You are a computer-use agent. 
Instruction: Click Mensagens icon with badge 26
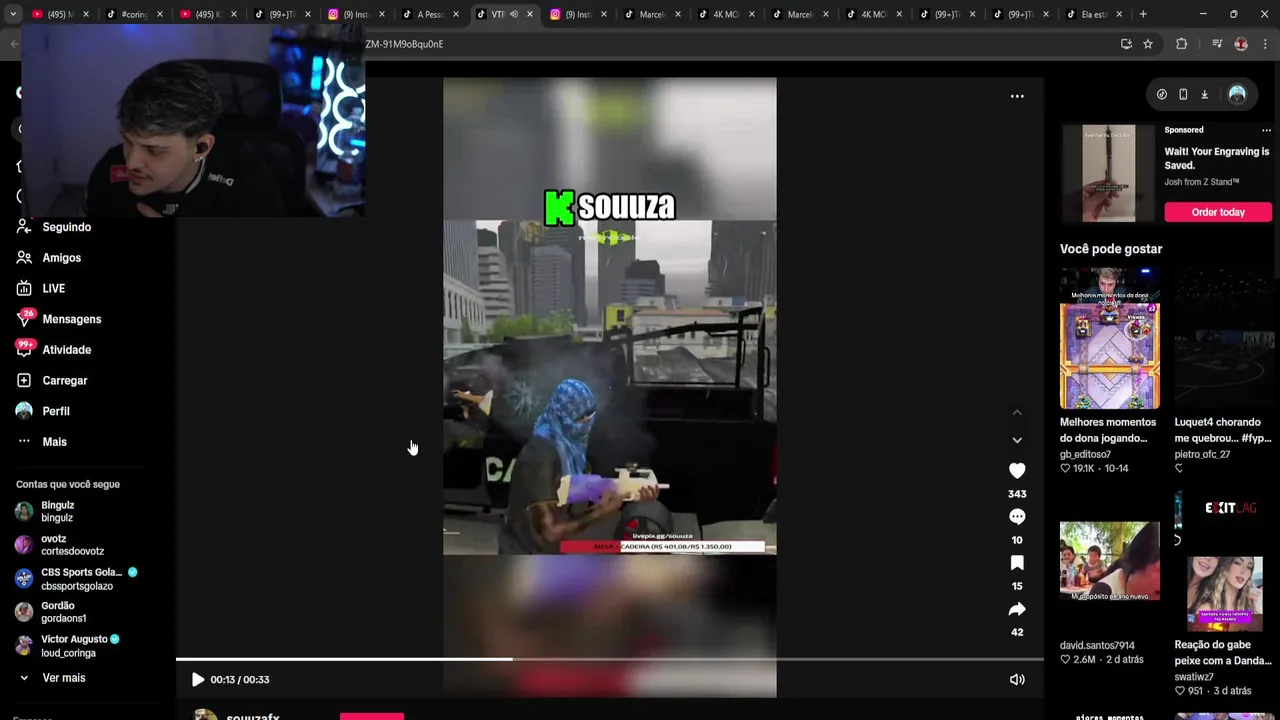coord(24,319)
